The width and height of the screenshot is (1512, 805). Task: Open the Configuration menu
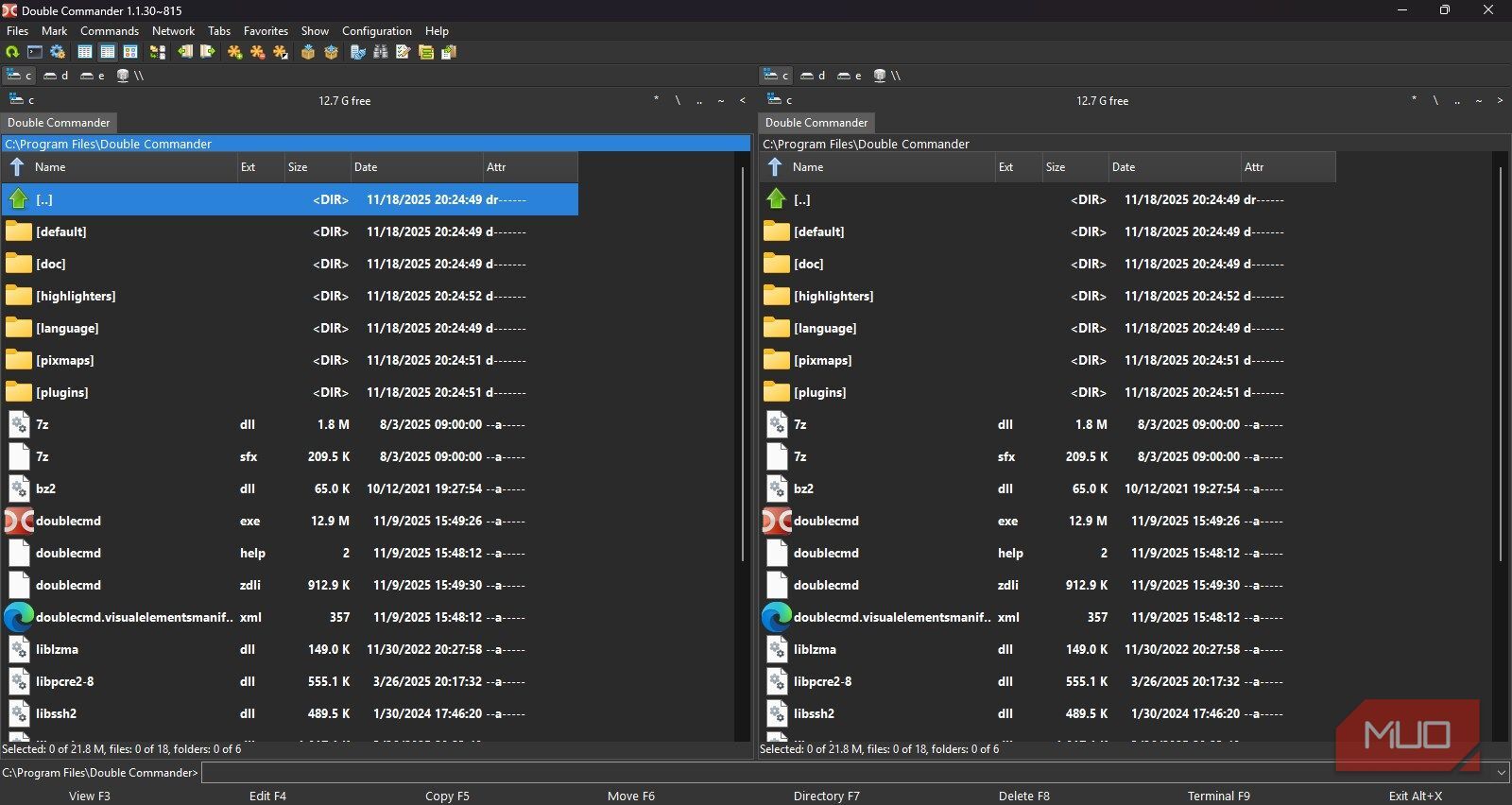(x=376, y=31)
